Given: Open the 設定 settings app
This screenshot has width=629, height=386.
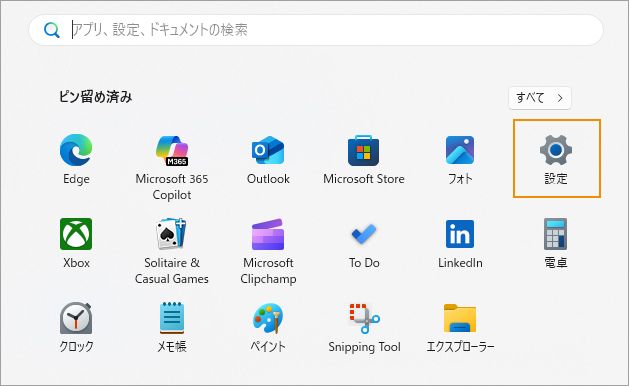Looking at the screenshot, I should point(556,158).
